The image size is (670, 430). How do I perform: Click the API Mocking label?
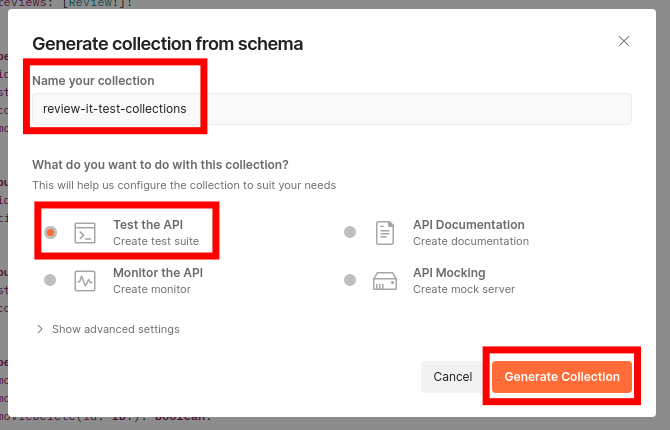pyautogui.click(x=449, y=273)
